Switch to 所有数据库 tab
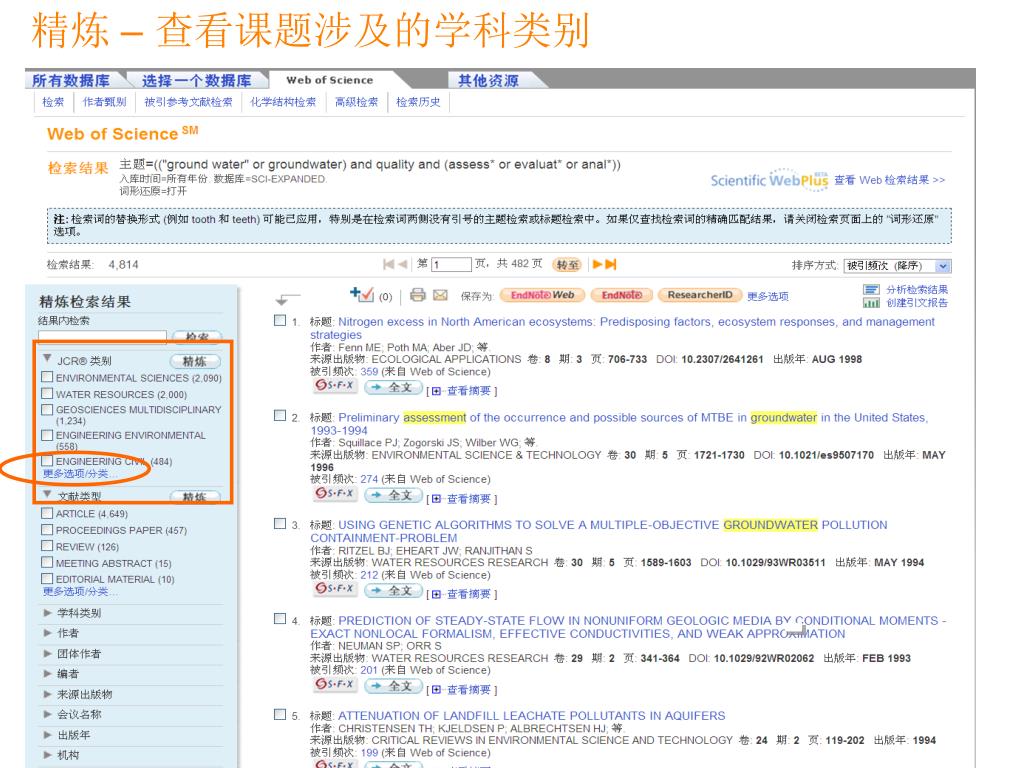This screenshot has width=1024, height=768. 71,80
